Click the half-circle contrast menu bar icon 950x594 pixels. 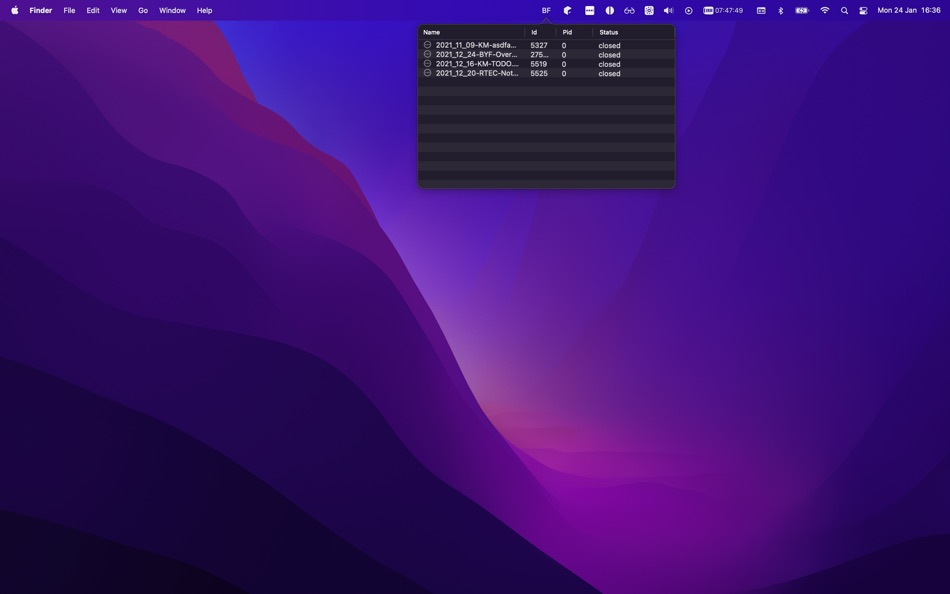click(610, 10)
